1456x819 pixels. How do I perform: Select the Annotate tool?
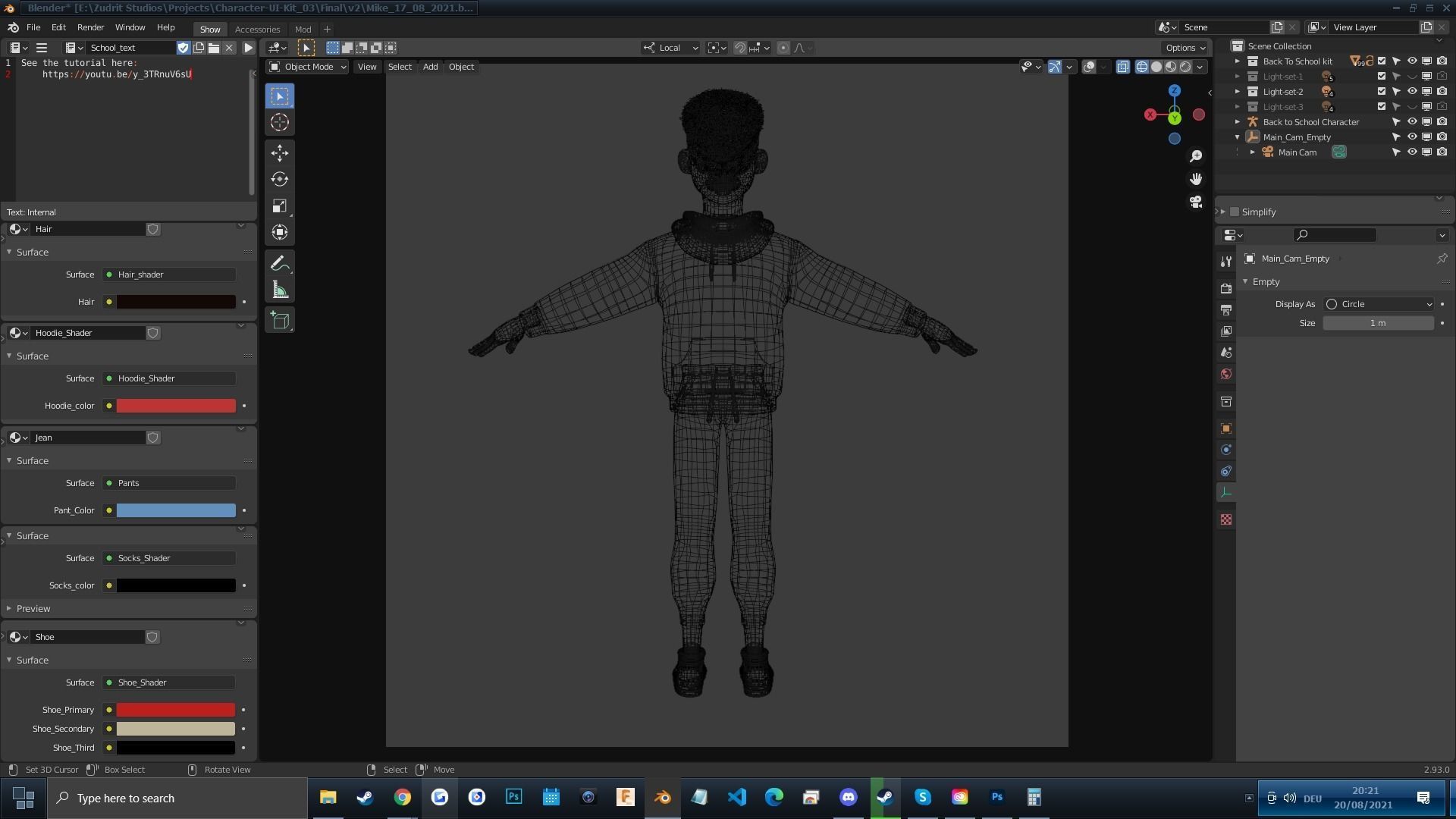(280, 264)
